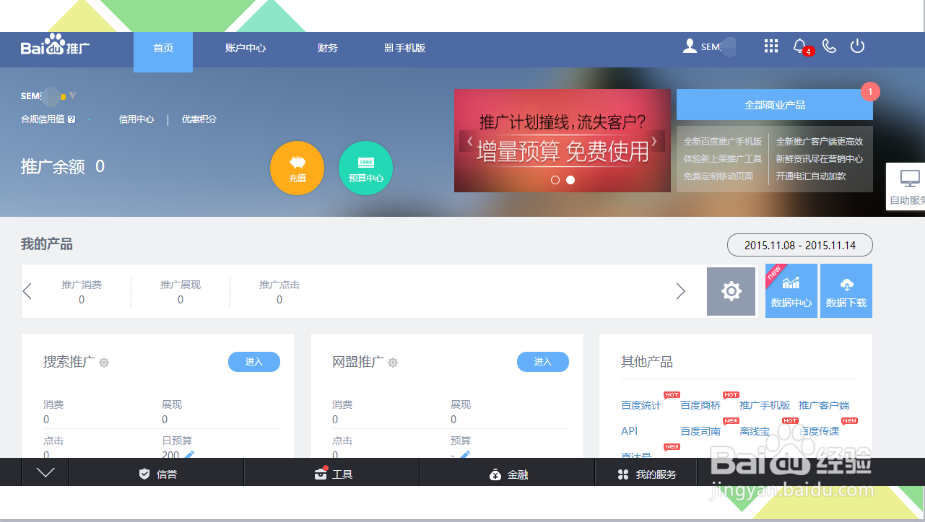The height and width of the screenshot is (522, 925).
Task: Open the 信用中心 link
Action: pyautogui.click(x=136, y=119)
